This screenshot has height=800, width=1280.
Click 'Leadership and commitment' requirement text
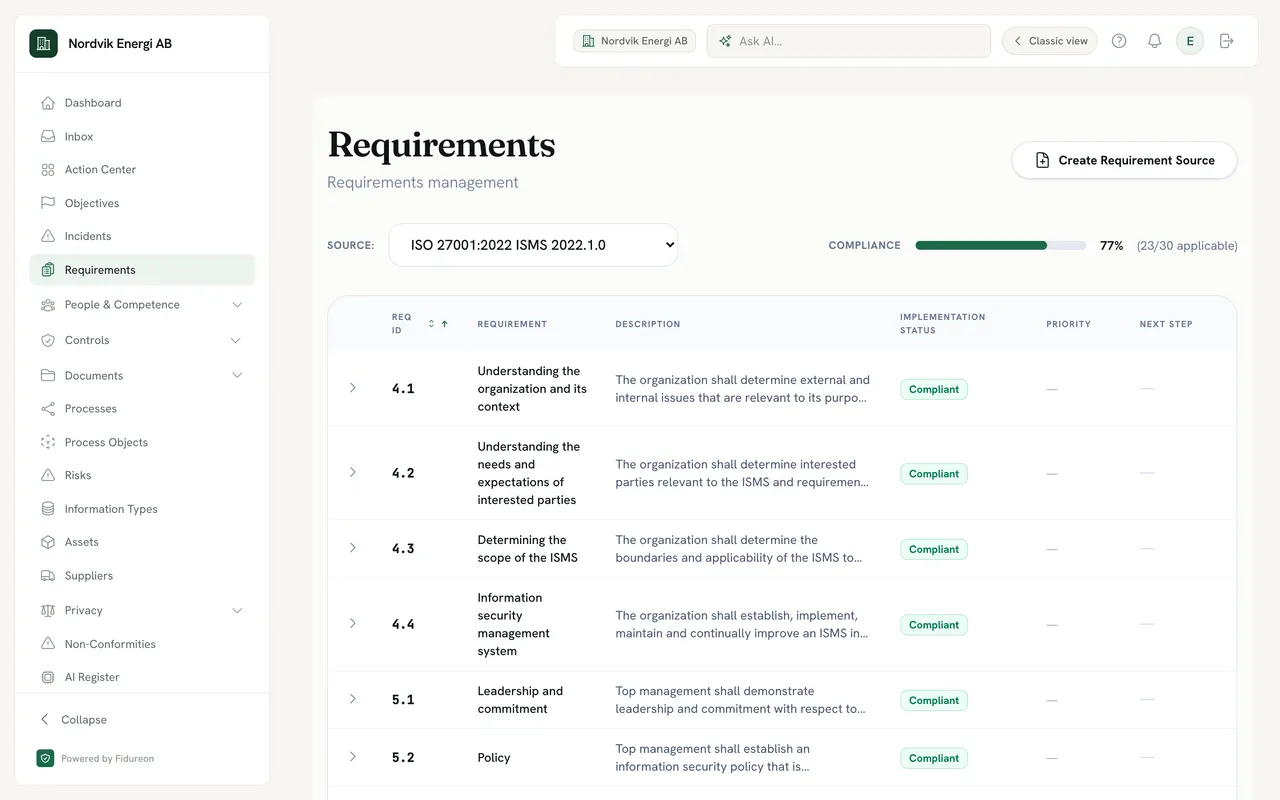(x=520, y=700)
